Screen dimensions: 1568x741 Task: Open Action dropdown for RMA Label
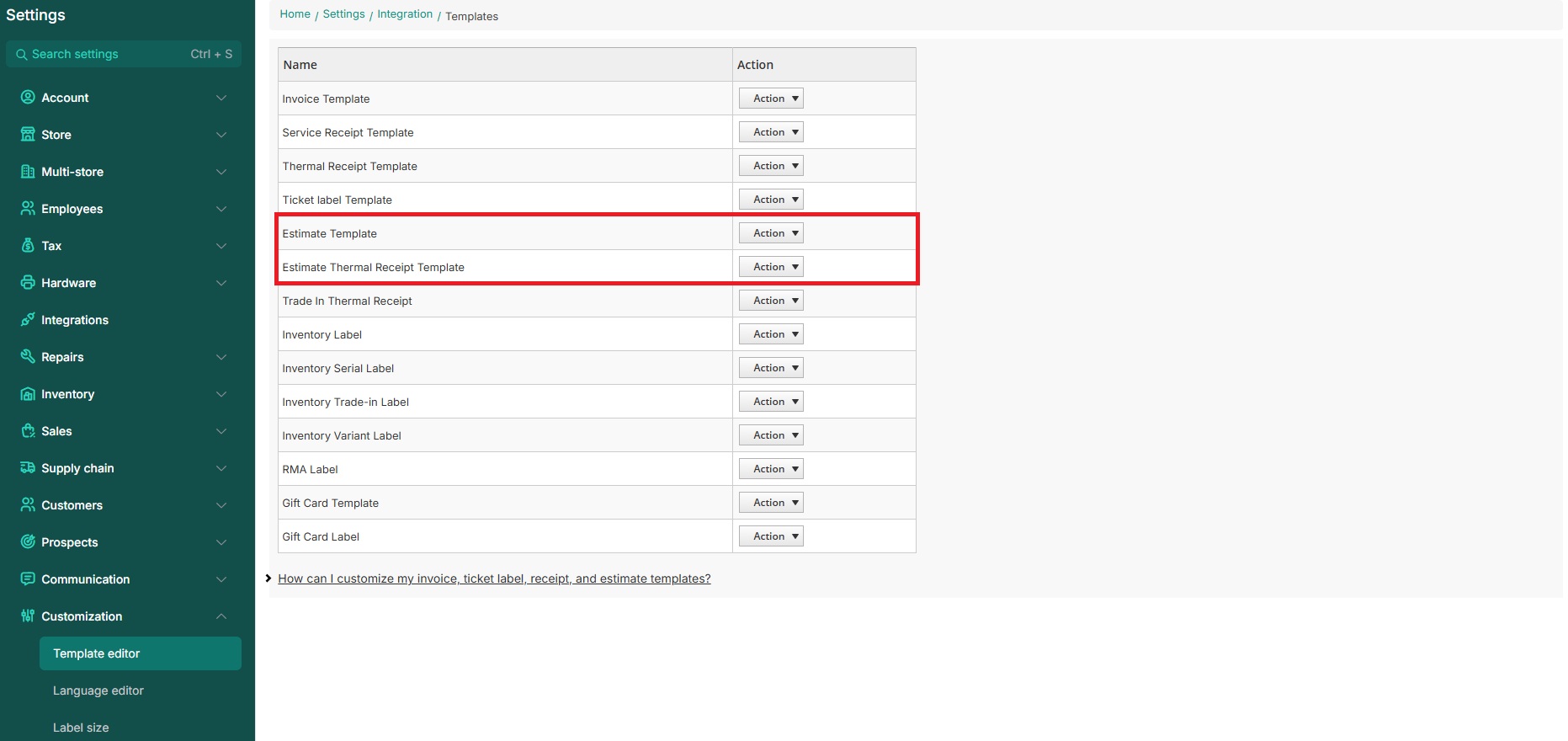point(771,469)
